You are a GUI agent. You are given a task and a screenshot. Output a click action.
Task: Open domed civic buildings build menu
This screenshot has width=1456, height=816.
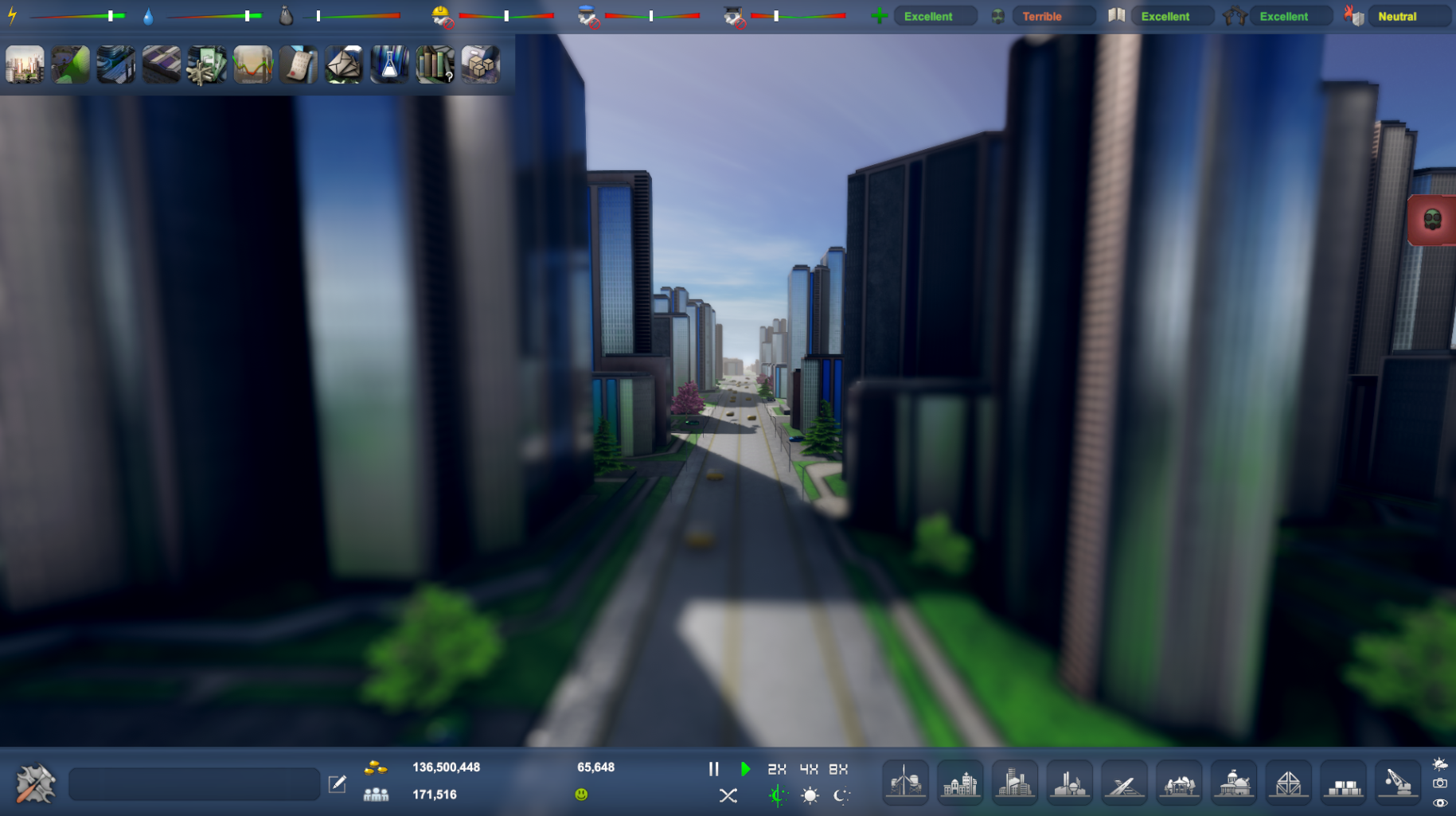[1234, 783]
